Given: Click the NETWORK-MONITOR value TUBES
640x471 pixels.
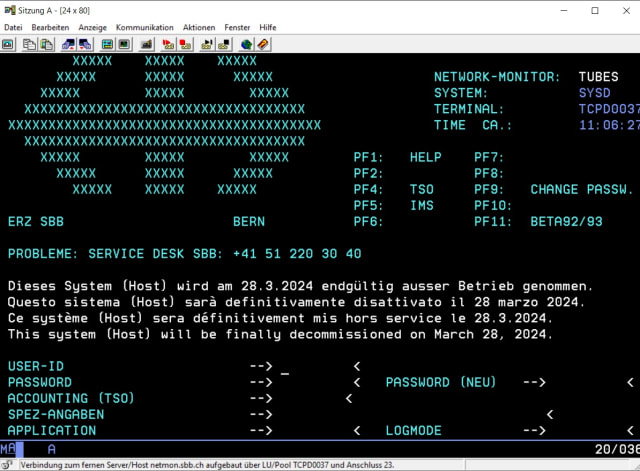Looking at the screenshot, I should [x=598, y=77].
